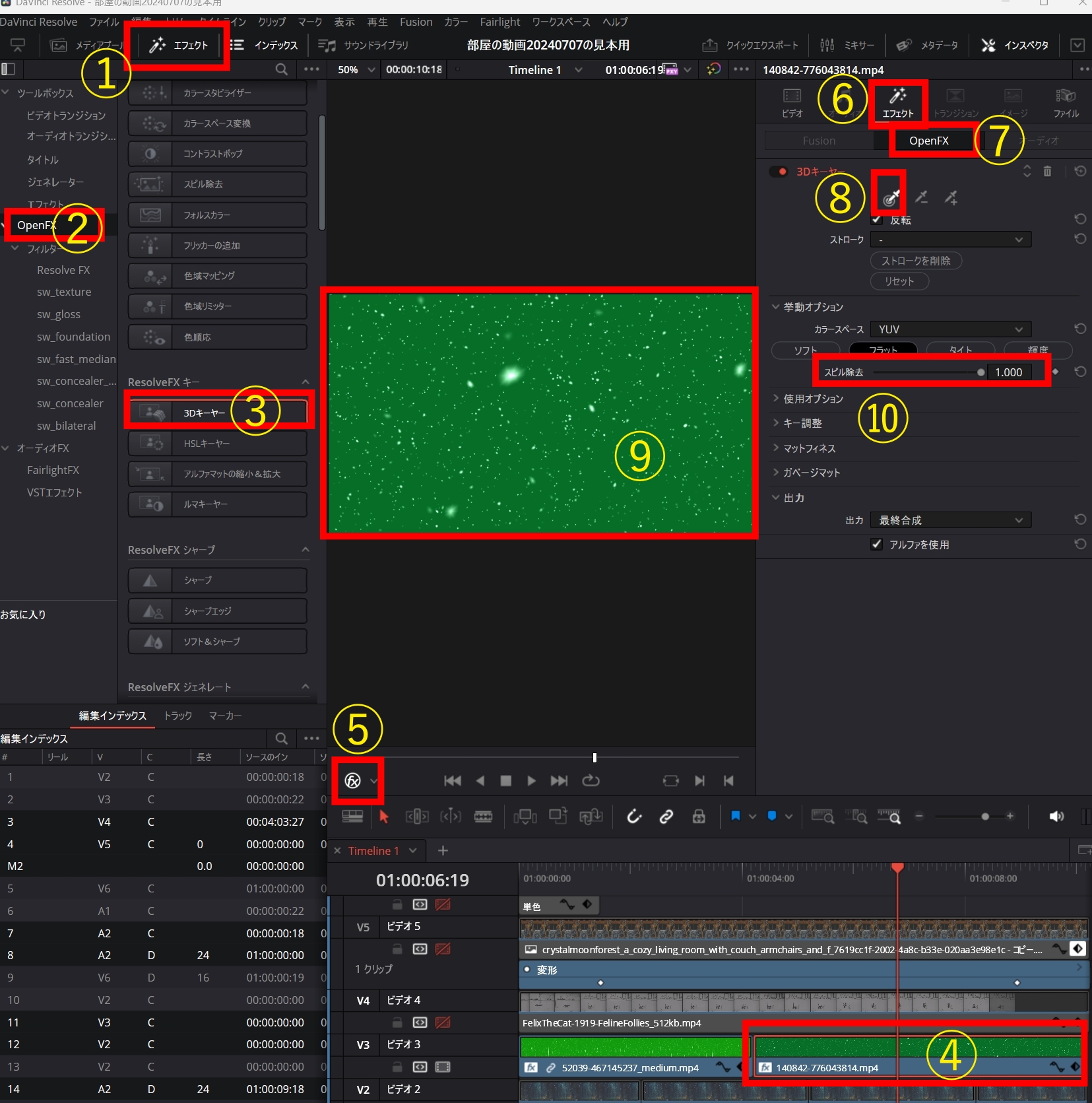This screenshot has height=1103, width=1092.
Task: Delete the 3Dキーヤー effect with trash icon
Action: point(1047,171)
